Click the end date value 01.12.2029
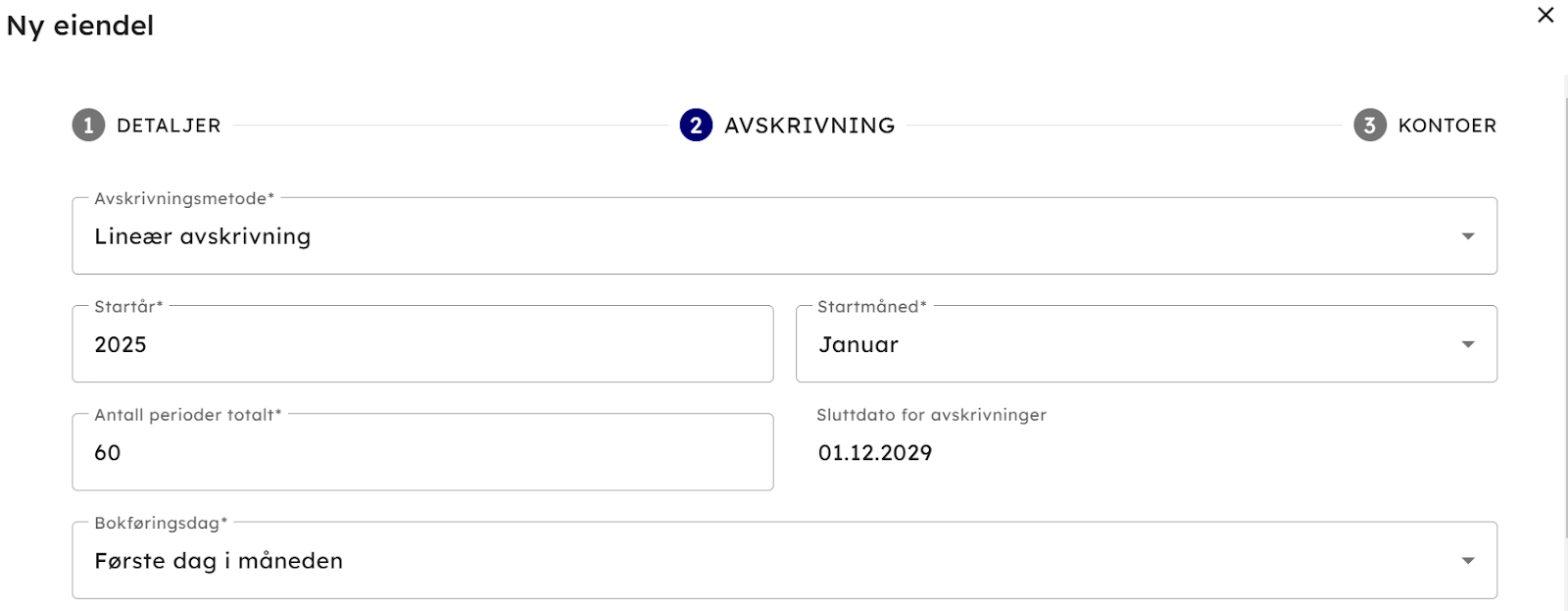Viewport: 1568px width, 611px height. pos(875,452)
